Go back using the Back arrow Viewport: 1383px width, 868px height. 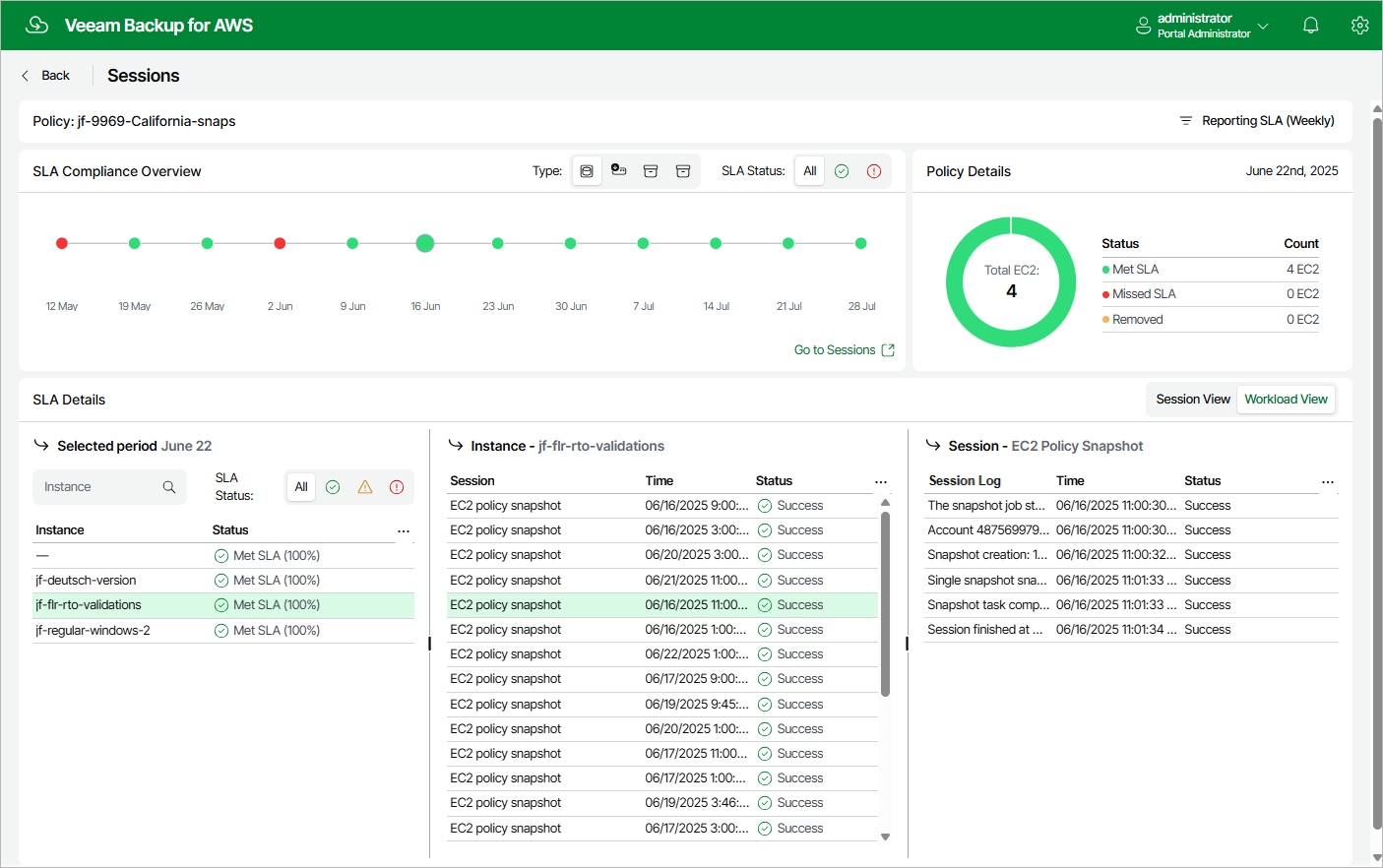click(x=45, y=76)
